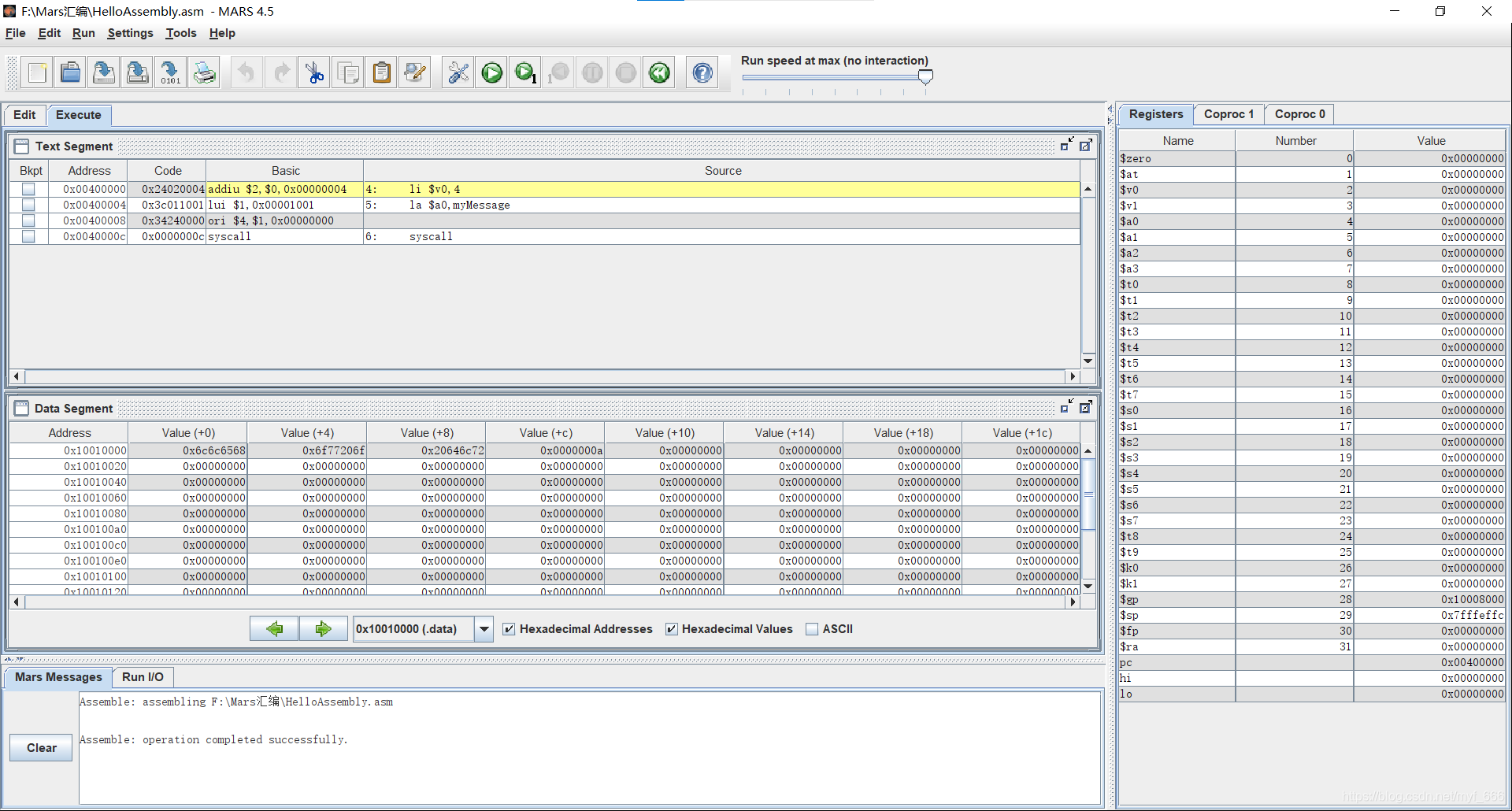Click the Find/Replace toolbar icon

click(415, 73)
